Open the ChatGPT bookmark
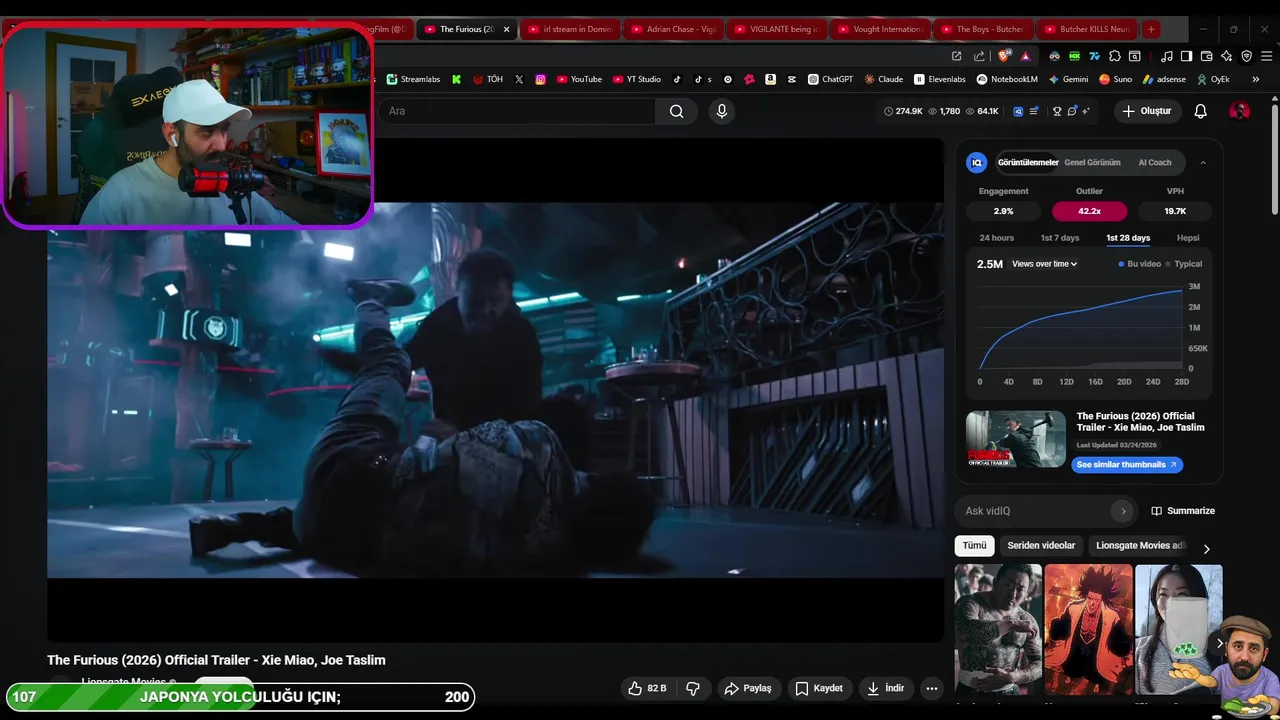1280x720 pixels. [830, 79]
